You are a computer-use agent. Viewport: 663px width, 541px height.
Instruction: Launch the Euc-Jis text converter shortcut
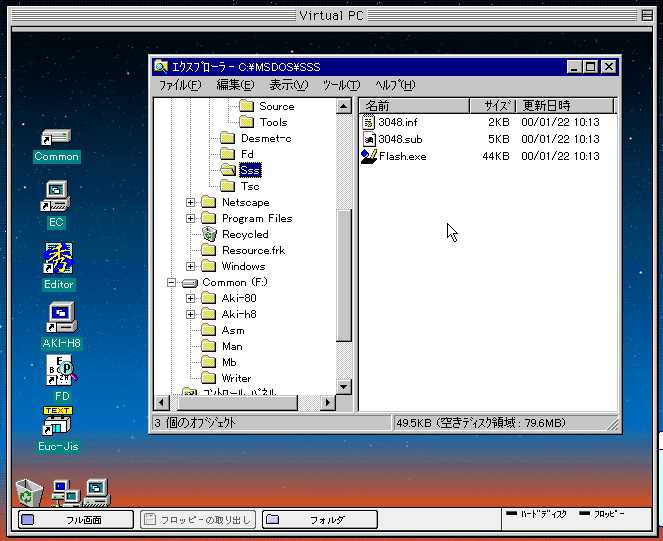pos(58,421)
